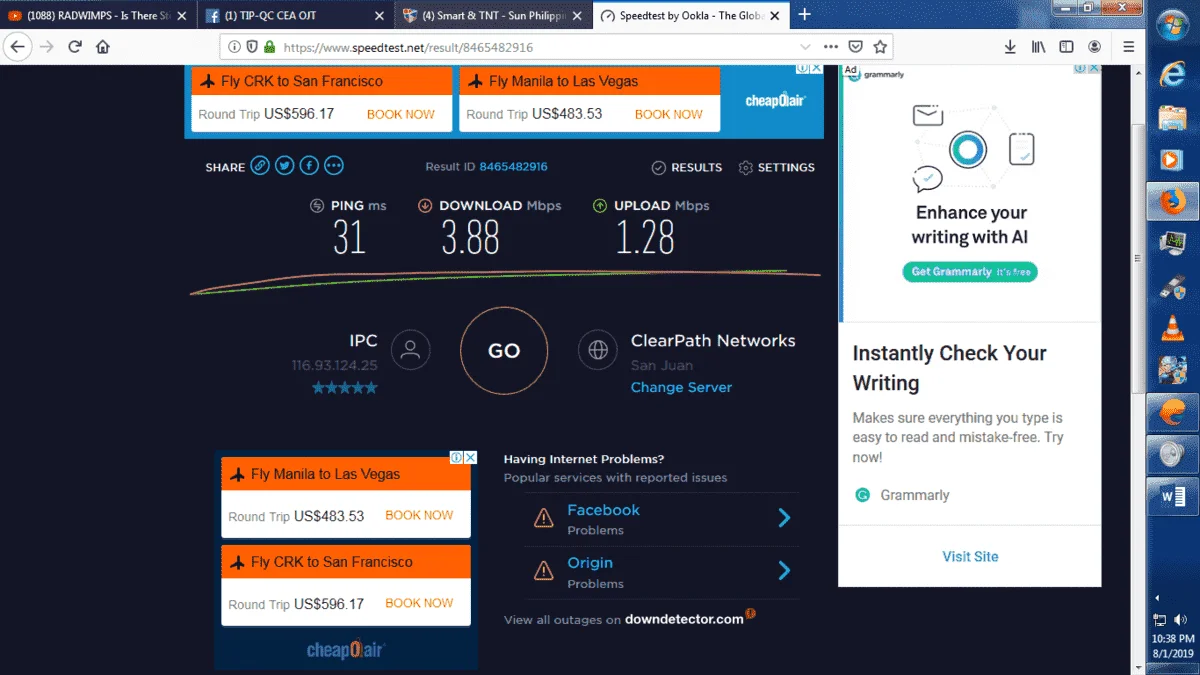
Task: Open page actions three-dot menu
Action: coord(831,47)
